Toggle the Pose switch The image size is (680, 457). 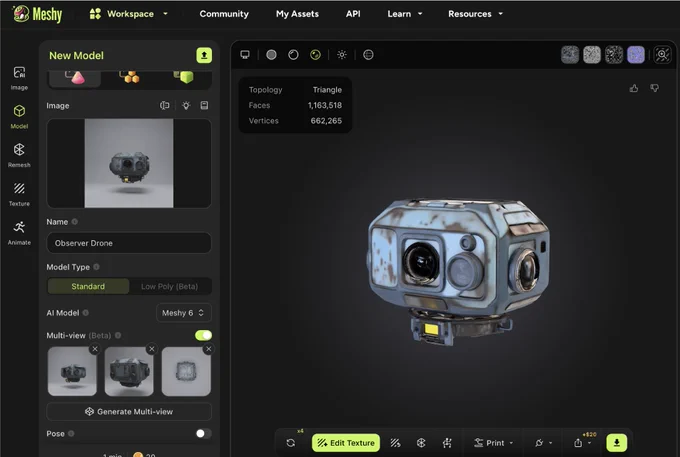pos(203,434)
